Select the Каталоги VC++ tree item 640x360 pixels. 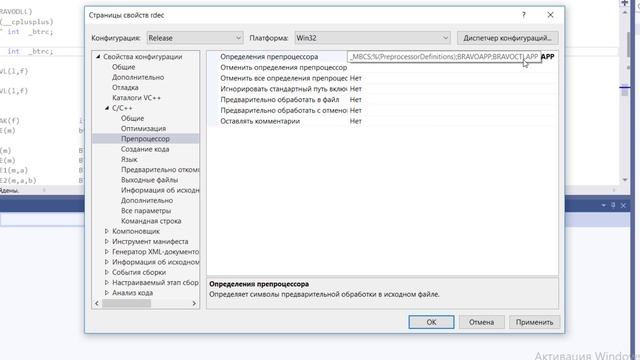tap(136, 98)
